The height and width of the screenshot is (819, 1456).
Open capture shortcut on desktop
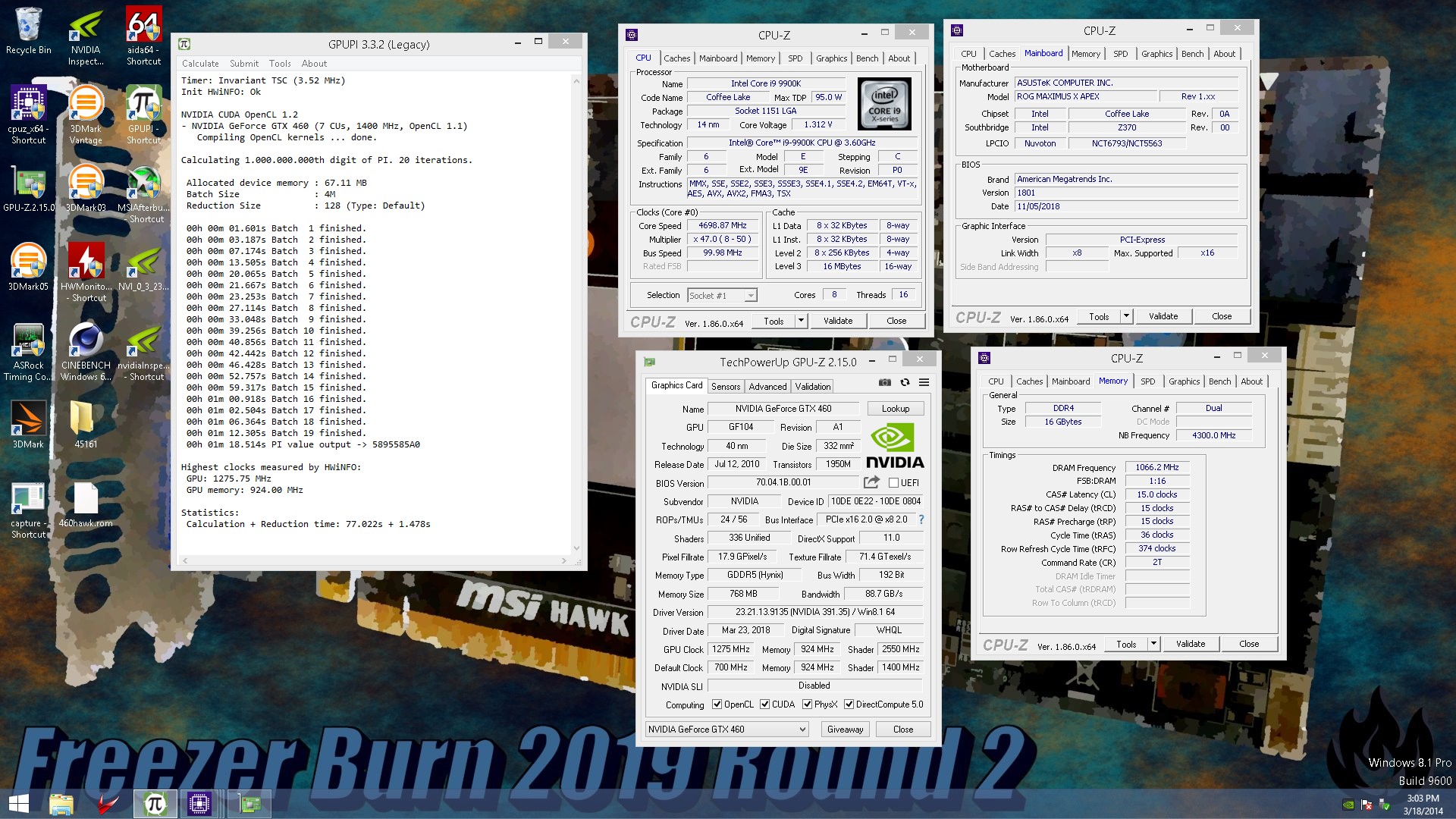click(28, 510)
